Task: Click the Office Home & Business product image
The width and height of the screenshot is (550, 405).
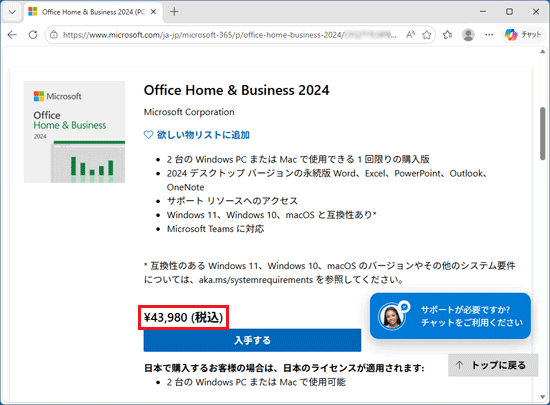Action: (x=74, y=132)
